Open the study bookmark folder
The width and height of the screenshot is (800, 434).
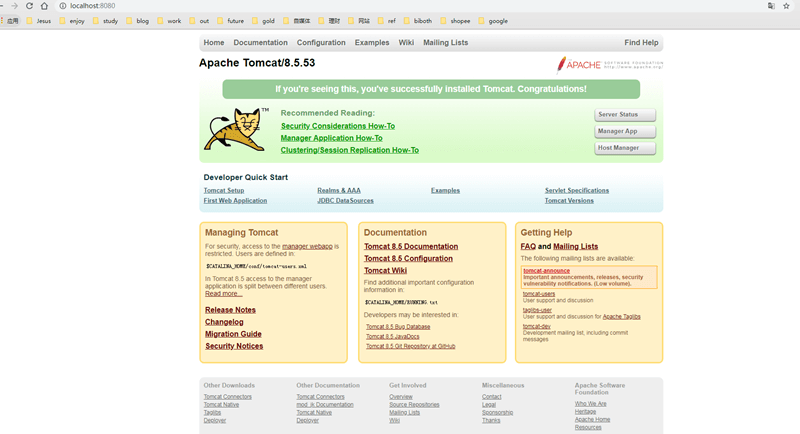tap(105, 21)
